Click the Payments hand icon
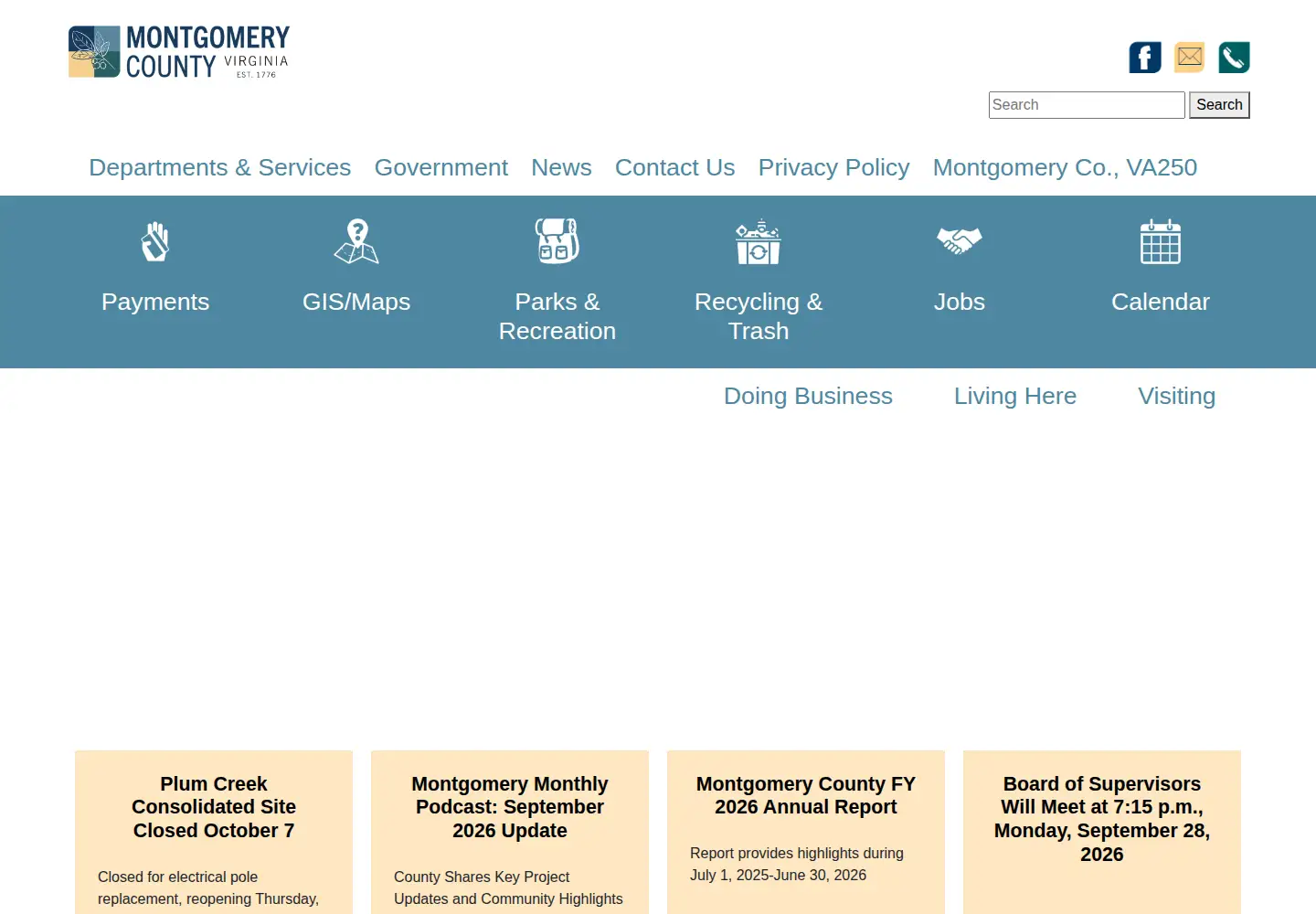Viewport: 1316px width, 914px height. [x=155, y=241]
